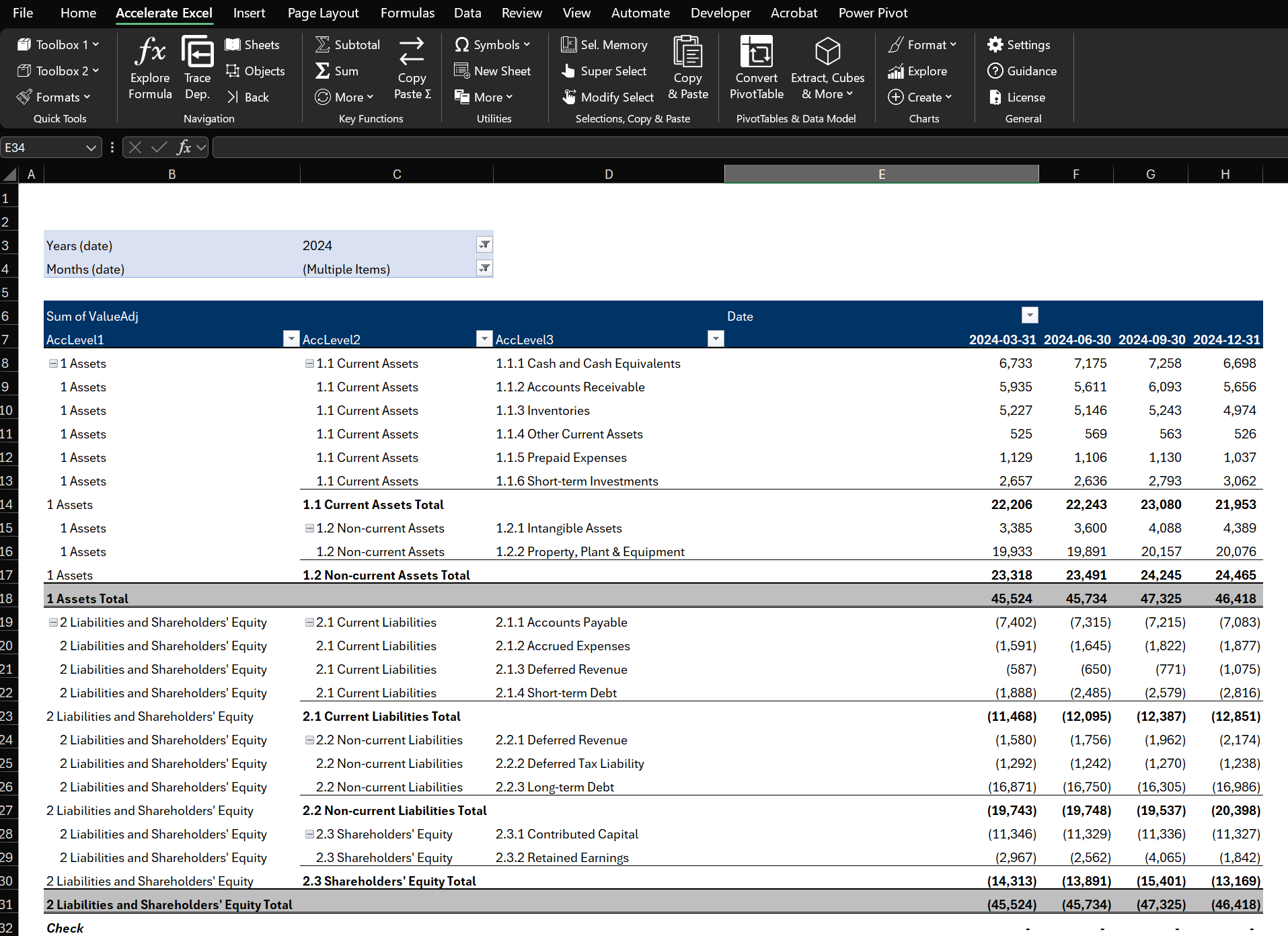
Task: Click the Back navigation icon
Action: click(x=248, y=97)
